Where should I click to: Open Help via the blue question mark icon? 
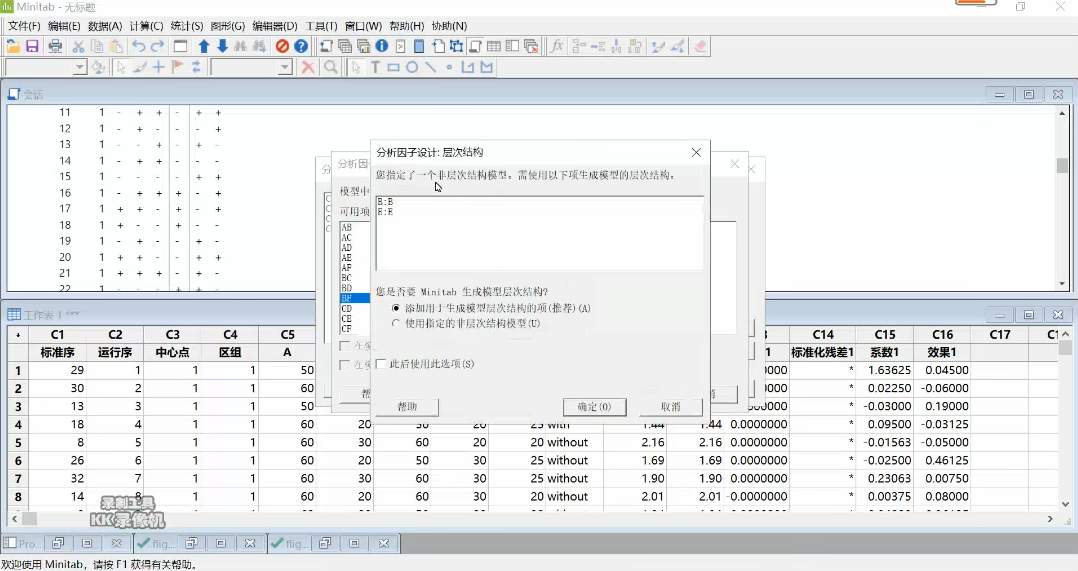tap(301, 46)
